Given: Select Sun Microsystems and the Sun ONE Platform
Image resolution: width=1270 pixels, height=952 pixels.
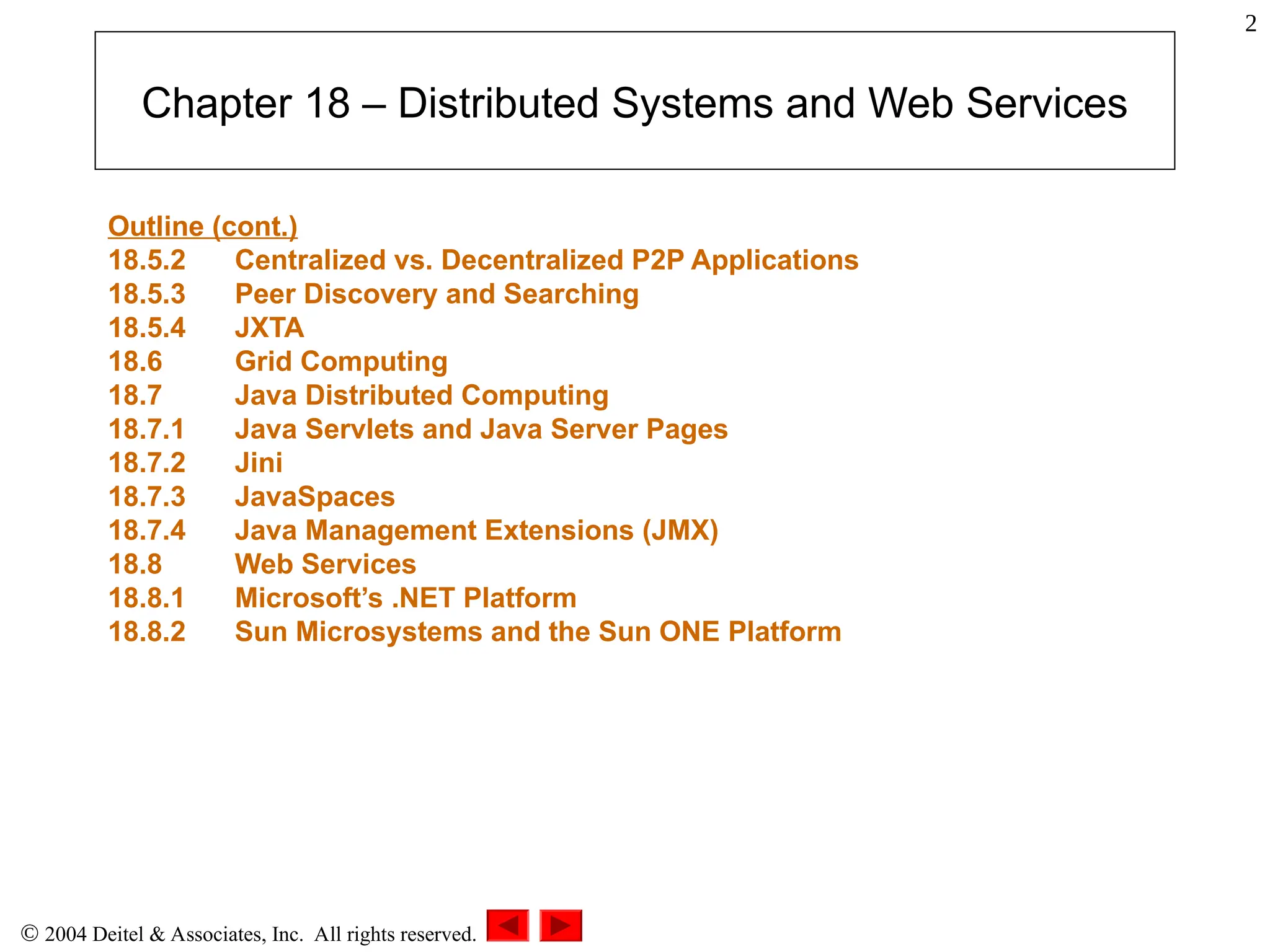Looking at the screenshot, I should [538, 632].
